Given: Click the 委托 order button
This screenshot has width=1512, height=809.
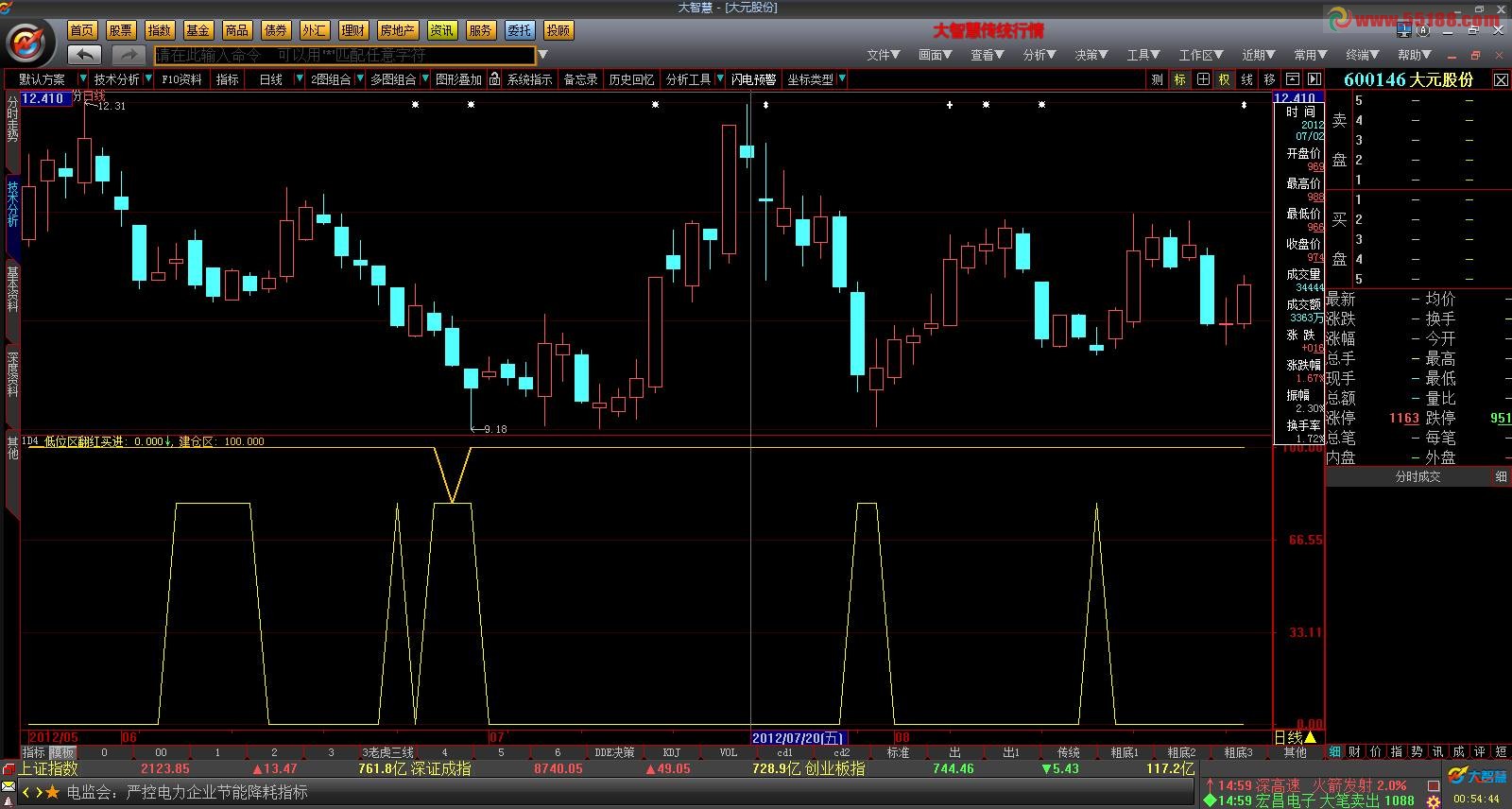Looking at the screenshot, I should [519, 30].
